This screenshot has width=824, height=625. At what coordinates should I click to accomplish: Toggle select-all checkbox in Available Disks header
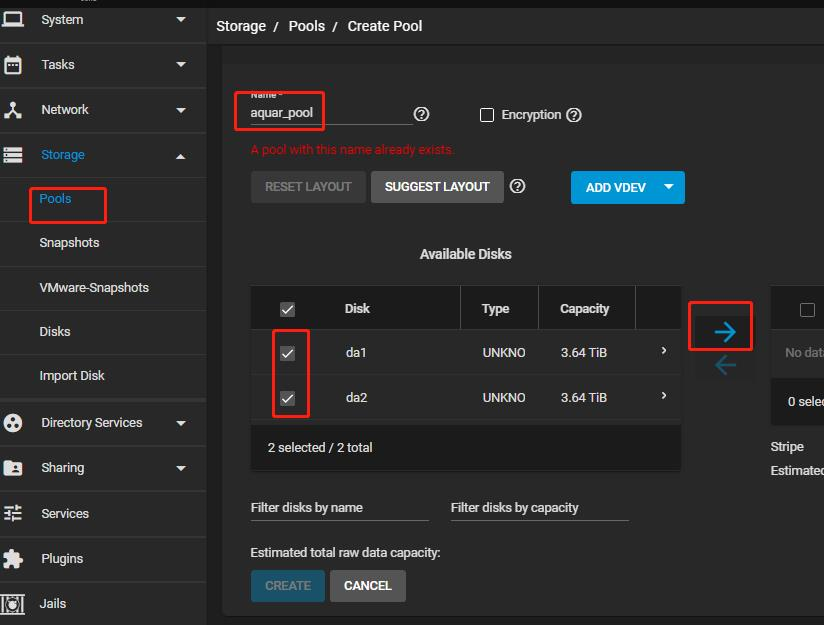pyautogui.click(x=288, y=309)
